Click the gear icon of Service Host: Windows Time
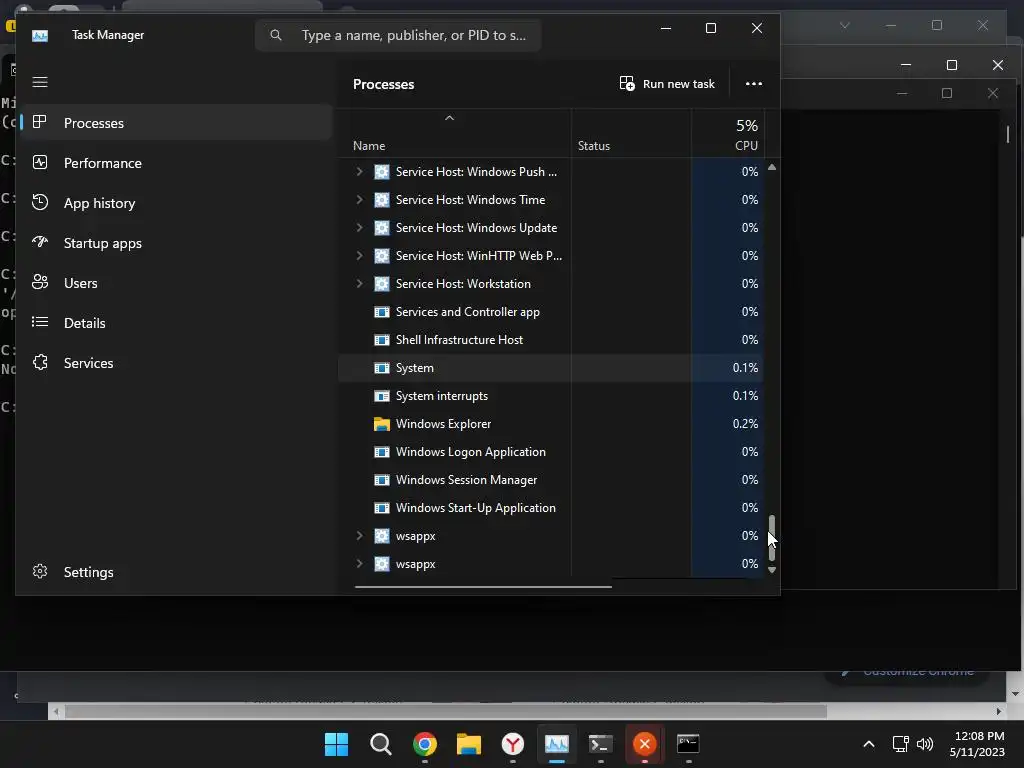Image resolution: width=1024 pixels, height=768 pixels. 381,200
